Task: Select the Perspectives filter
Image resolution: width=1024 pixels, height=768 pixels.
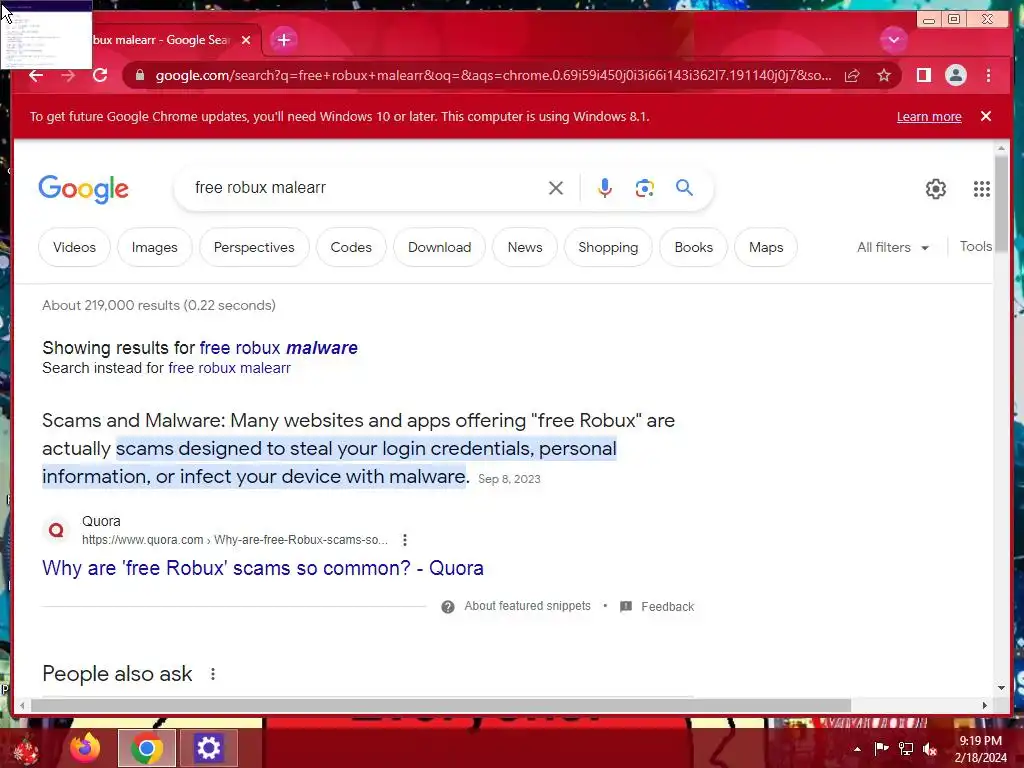Action: (254, 248)
